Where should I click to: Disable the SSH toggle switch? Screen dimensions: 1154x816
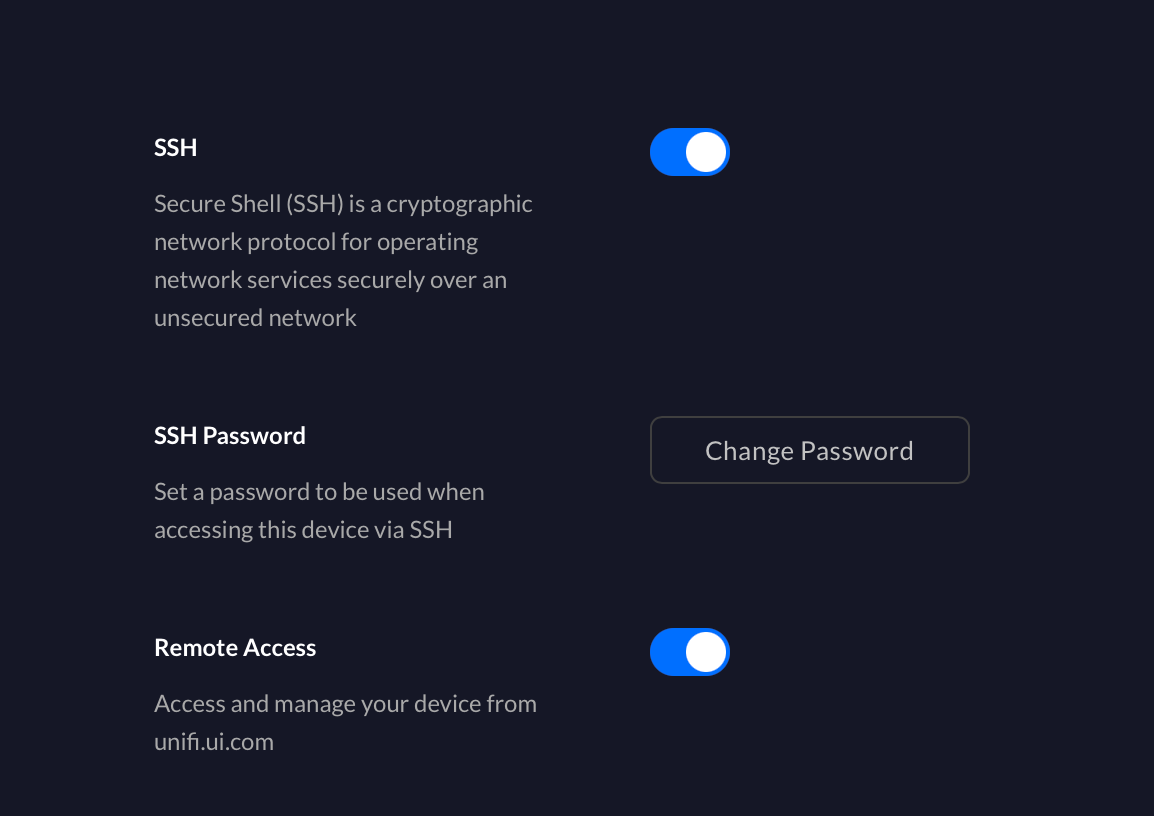pos(689,152)
